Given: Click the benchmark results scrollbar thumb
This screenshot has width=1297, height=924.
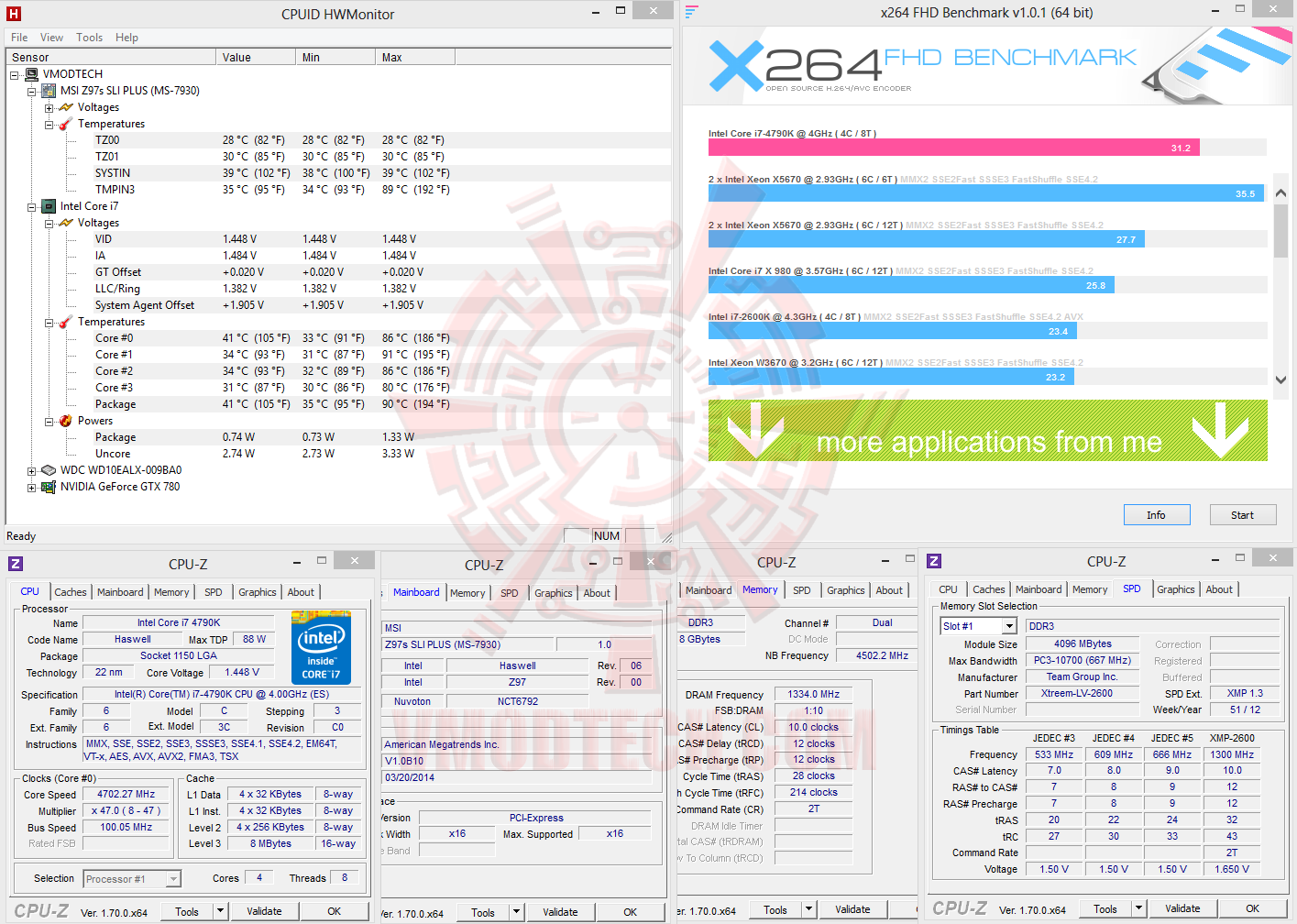Looking at the screenshot, I should [x=1281, y=230].
